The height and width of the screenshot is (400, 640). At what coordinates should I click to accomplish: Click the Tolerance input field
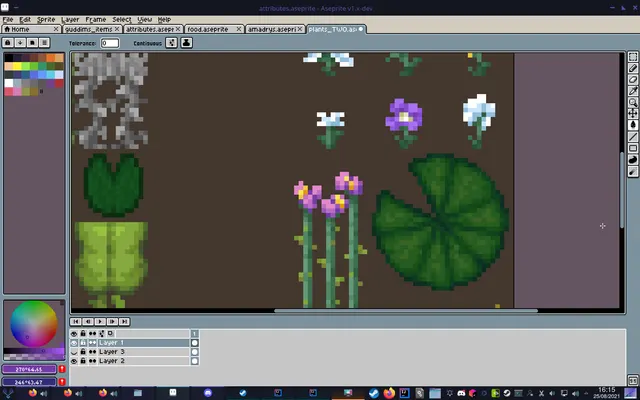click(x=110, y=43)
